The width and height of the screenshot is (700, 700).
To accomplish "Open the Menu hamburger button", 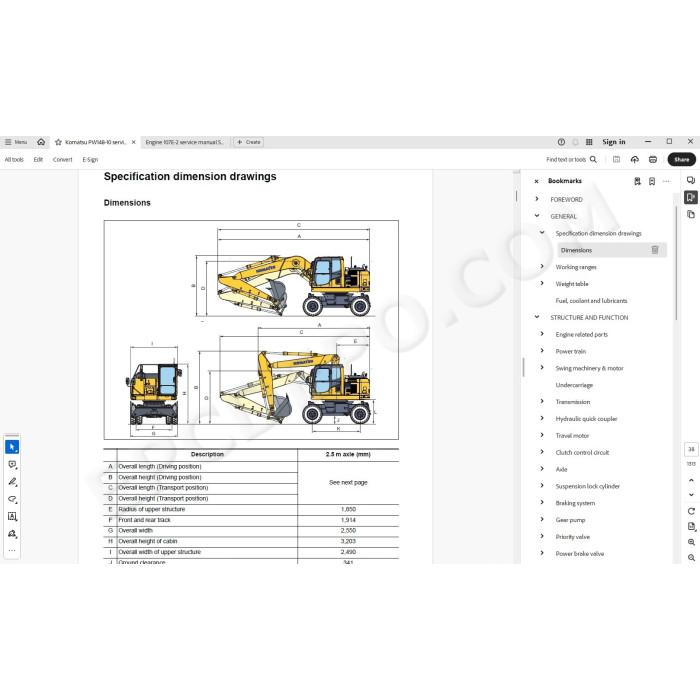I will click(16, 142).
